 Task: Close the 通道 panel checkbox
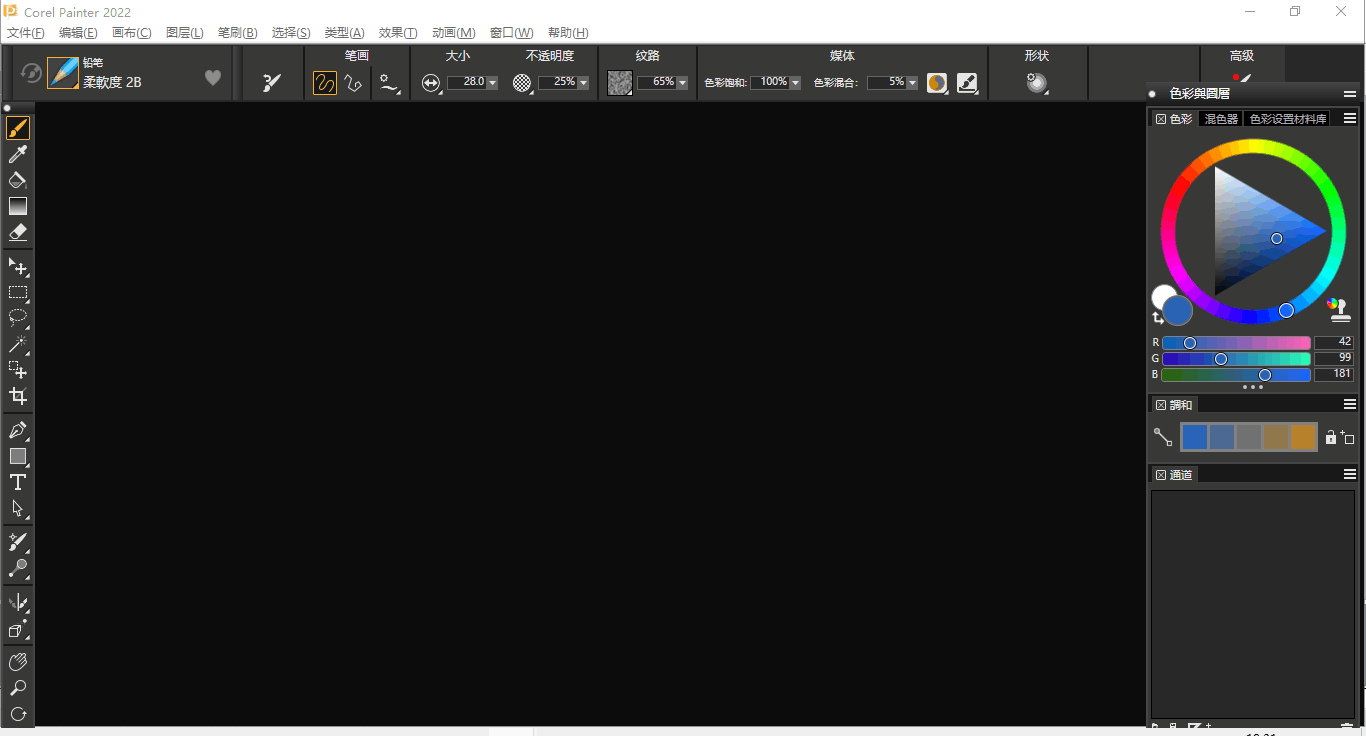pos(1161,475)
